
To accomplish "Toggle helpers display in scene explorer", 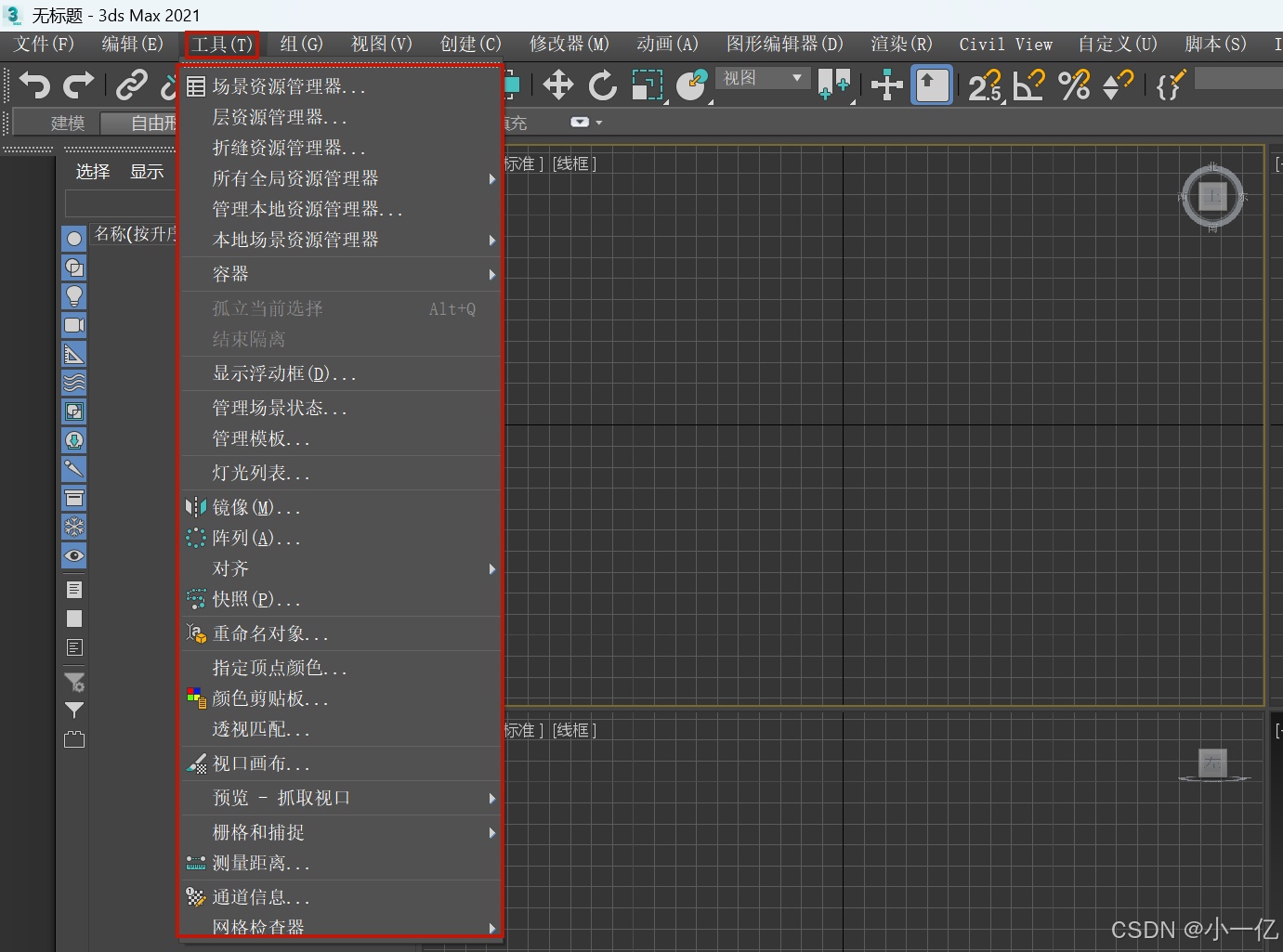I will (74, 354).
